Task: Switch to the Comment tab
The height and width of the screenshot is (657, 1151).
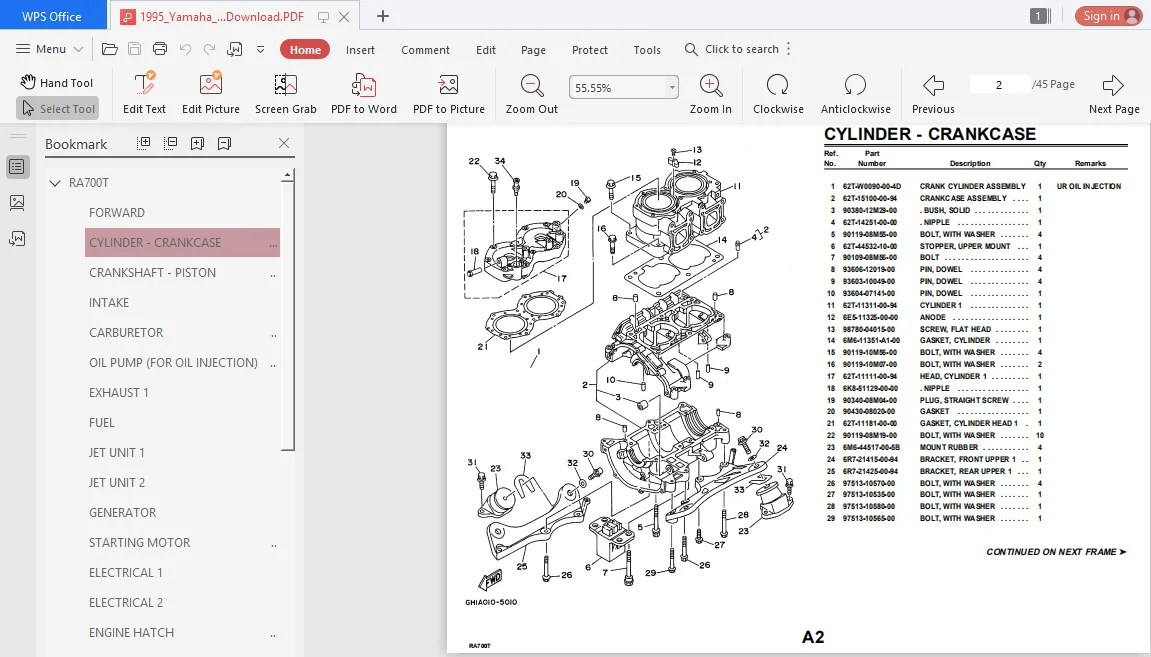Action: [425, 50]
